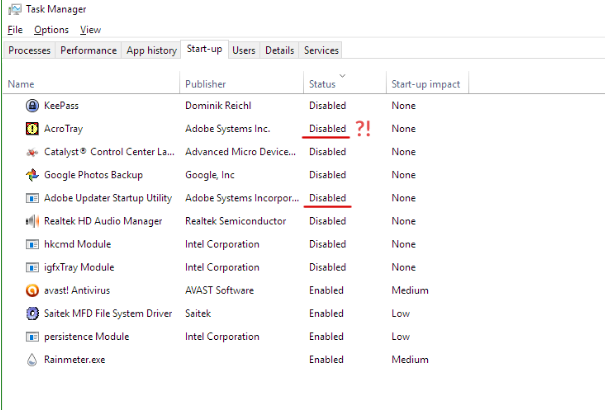Switch to the Services tab
605x410 pixels.
pos(321,50)
